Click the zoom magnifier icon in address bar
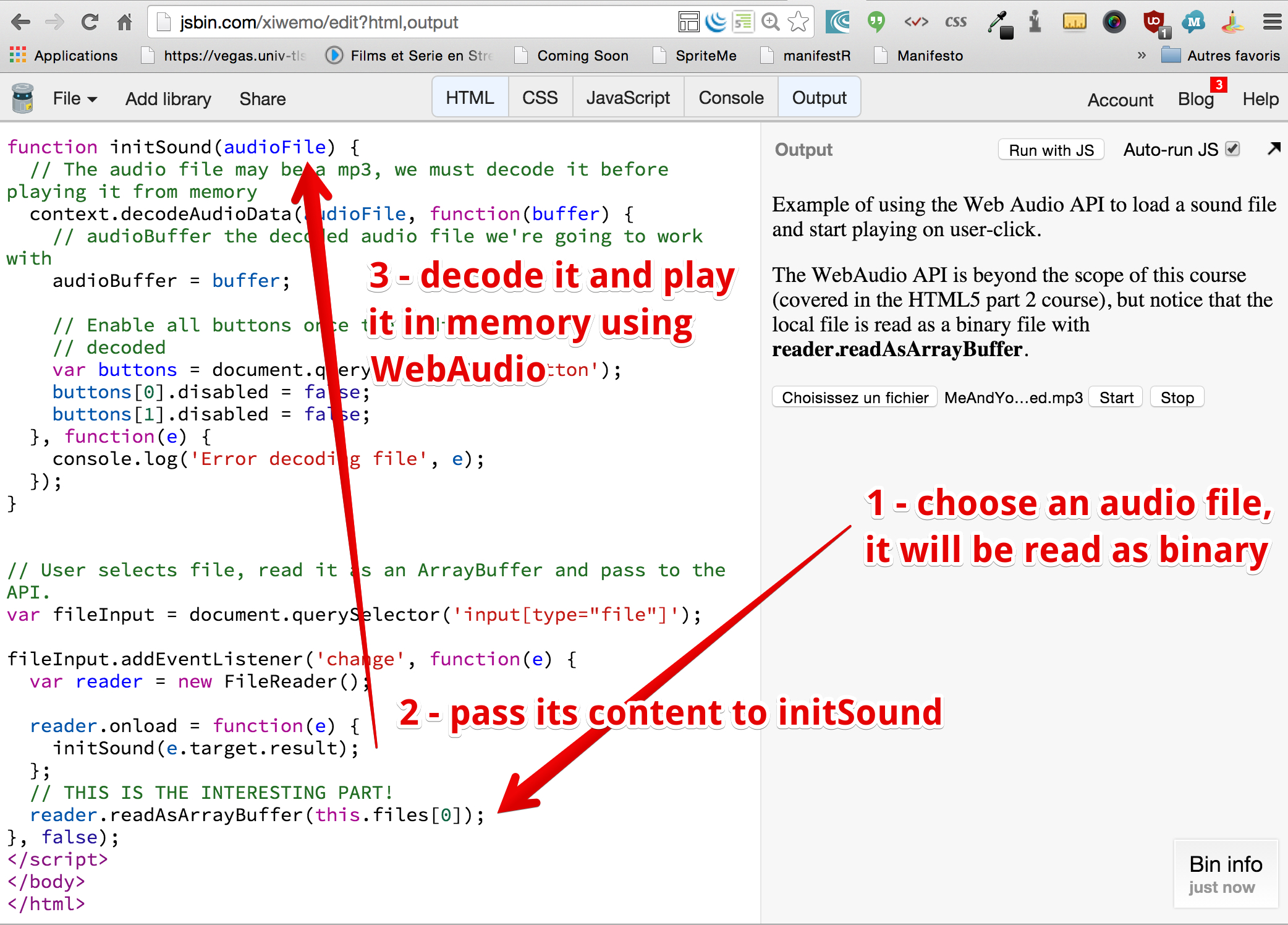This screenshot has width=1288, height=925. point(771,22)
